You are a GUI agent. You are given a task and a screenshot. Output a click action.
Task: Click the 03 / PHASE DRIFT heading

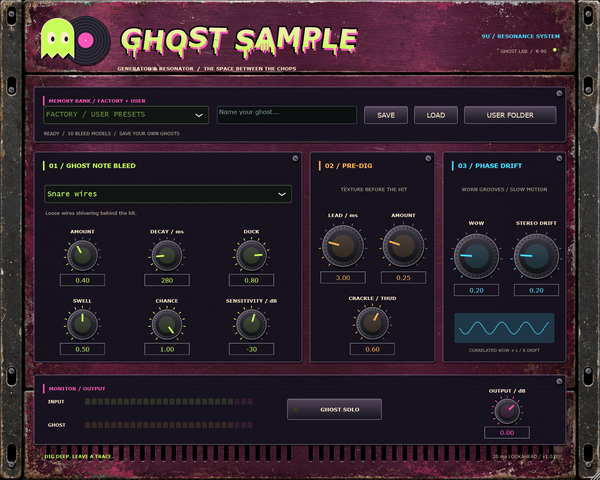click(489, 166)
